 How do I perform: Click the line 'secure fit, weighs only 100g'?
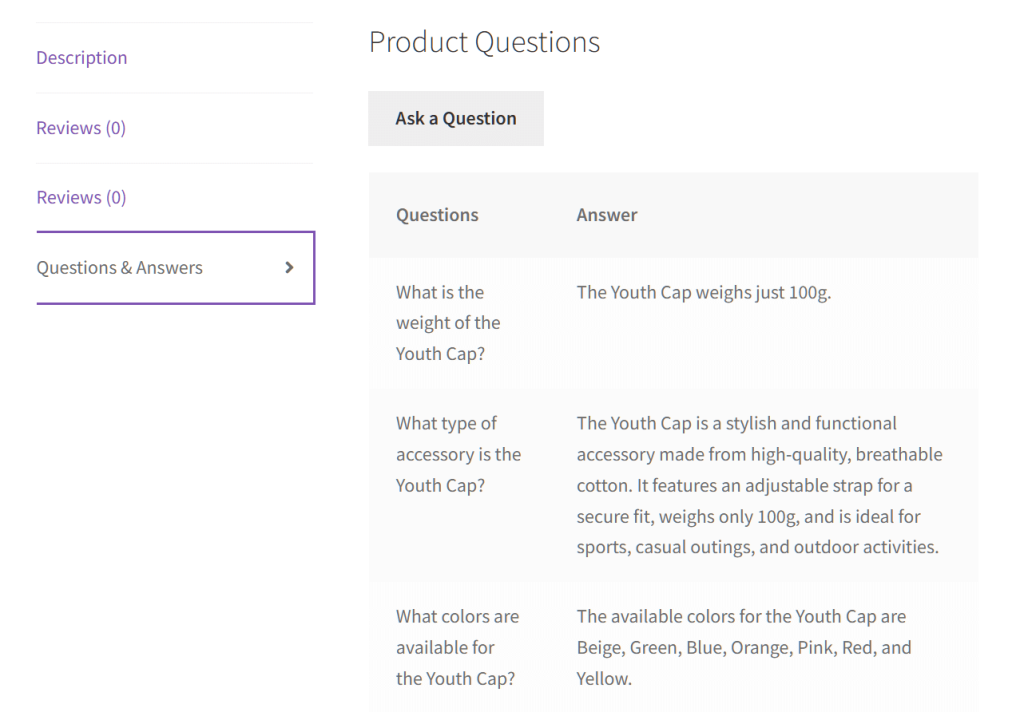(748, 517)
